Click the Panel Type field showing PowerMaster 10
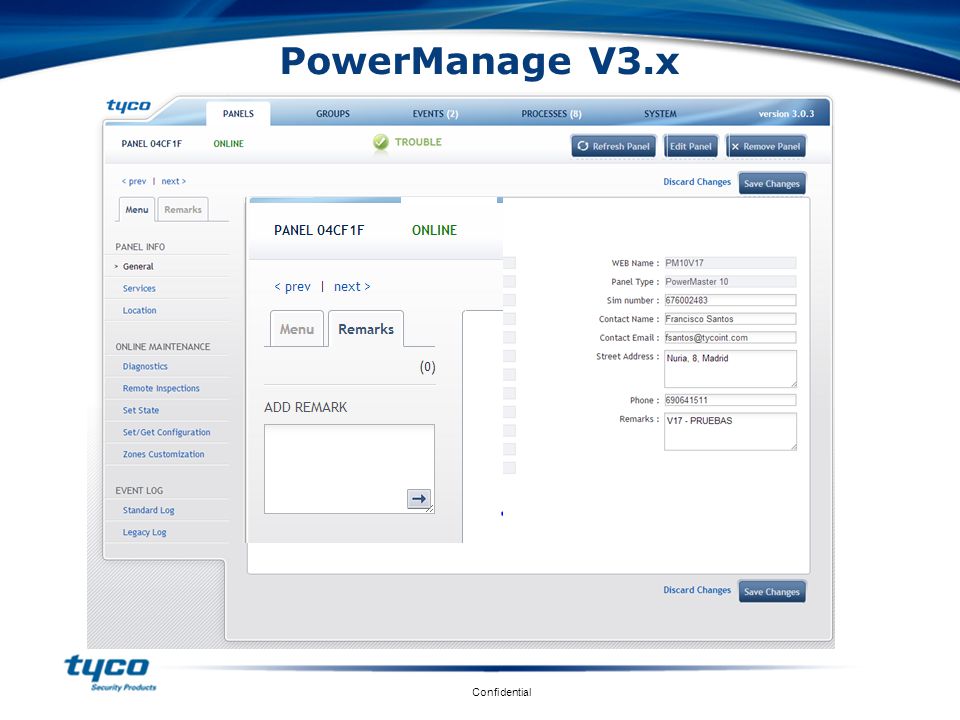960x720 pixels. pos(730,282)
